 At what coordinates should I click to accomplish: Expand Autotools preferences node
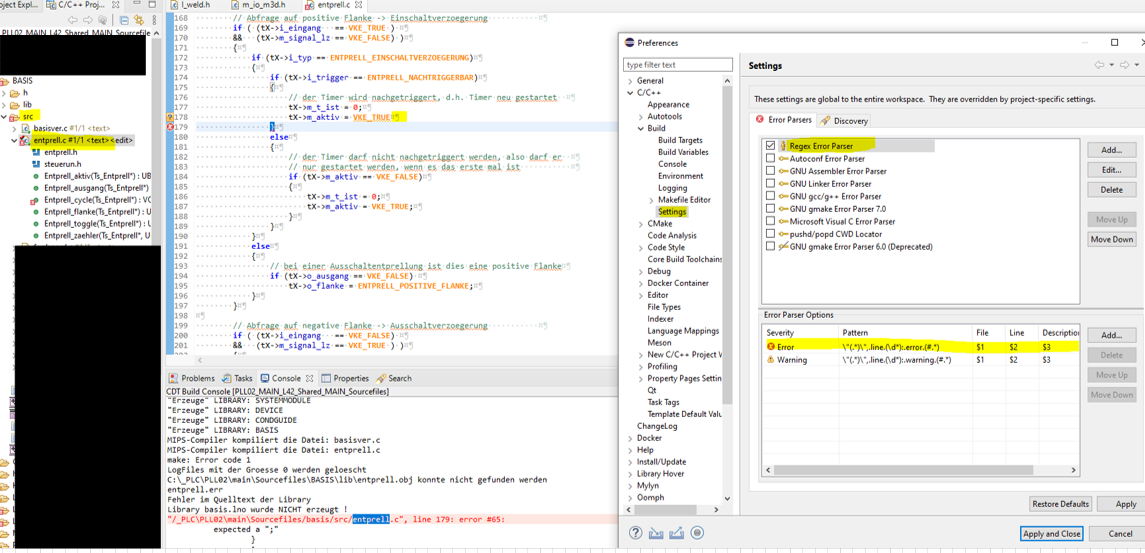click(x=640, y=117)
